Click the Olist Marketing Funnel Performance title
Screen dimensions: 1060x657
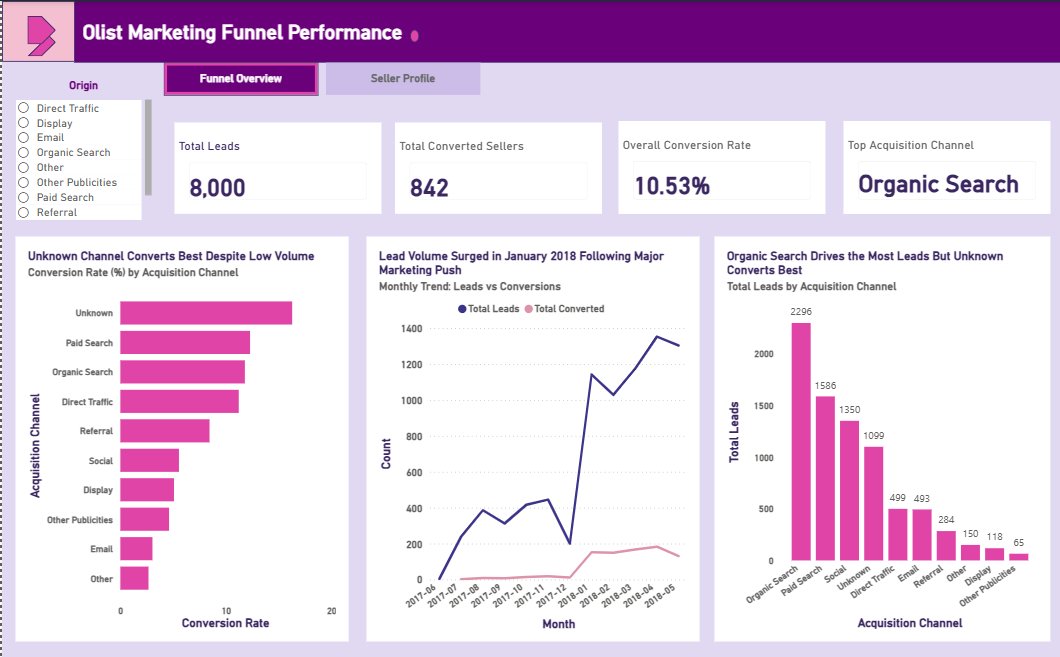pos(242,32)
